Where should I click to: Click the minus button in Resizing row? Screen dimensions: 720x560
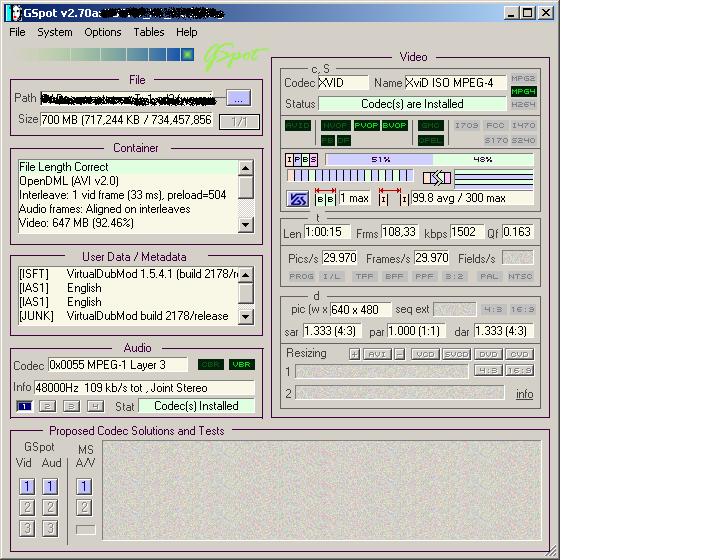point(399,354)
